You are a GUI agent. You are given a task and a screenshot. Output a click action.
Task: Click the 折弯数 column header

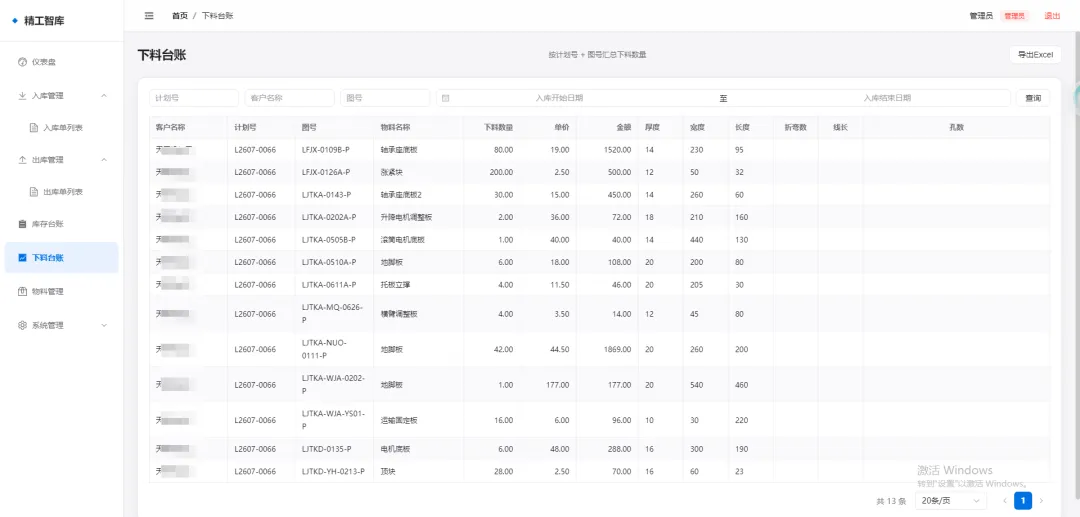(x=795, y=127)
